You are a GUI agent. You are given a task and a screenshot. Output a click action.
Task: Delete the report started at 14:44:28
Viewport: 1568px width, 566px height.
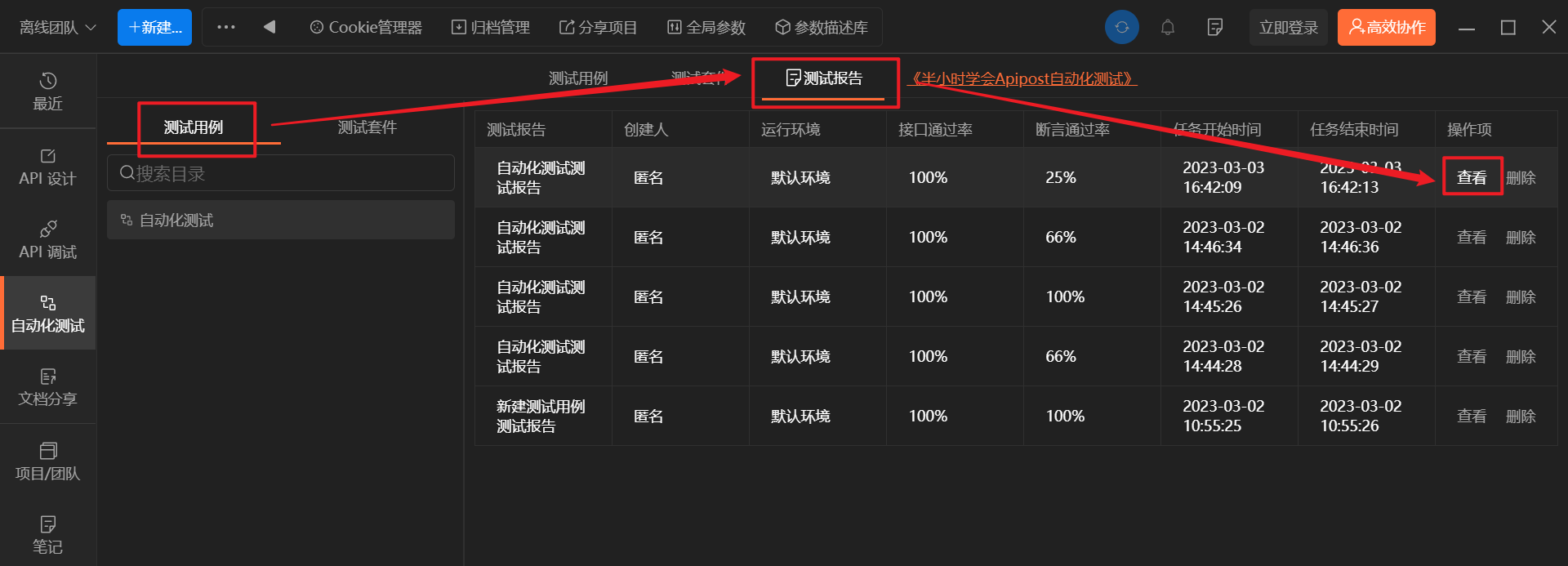pyautogui.click(x=1521, y=357)
